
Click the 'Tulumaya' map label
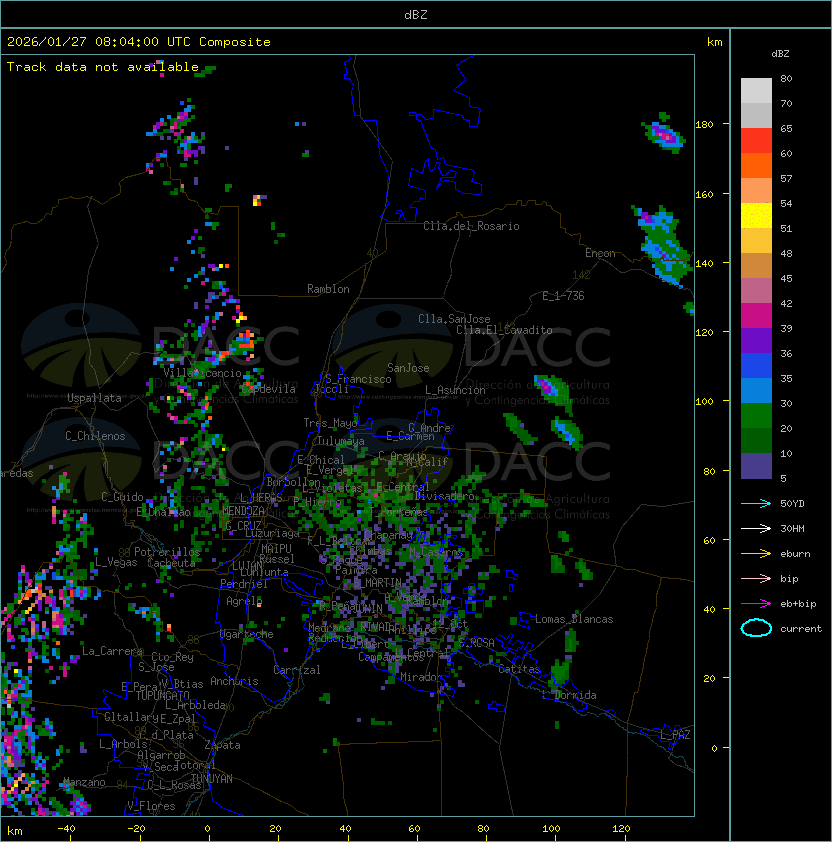click(341, 441)
